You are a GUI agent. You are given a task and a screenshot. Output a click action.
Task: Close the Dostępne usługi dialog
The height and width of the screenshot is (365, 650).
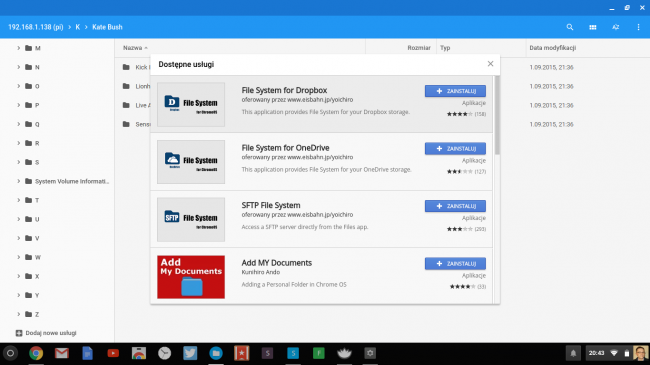click(490, 63)
